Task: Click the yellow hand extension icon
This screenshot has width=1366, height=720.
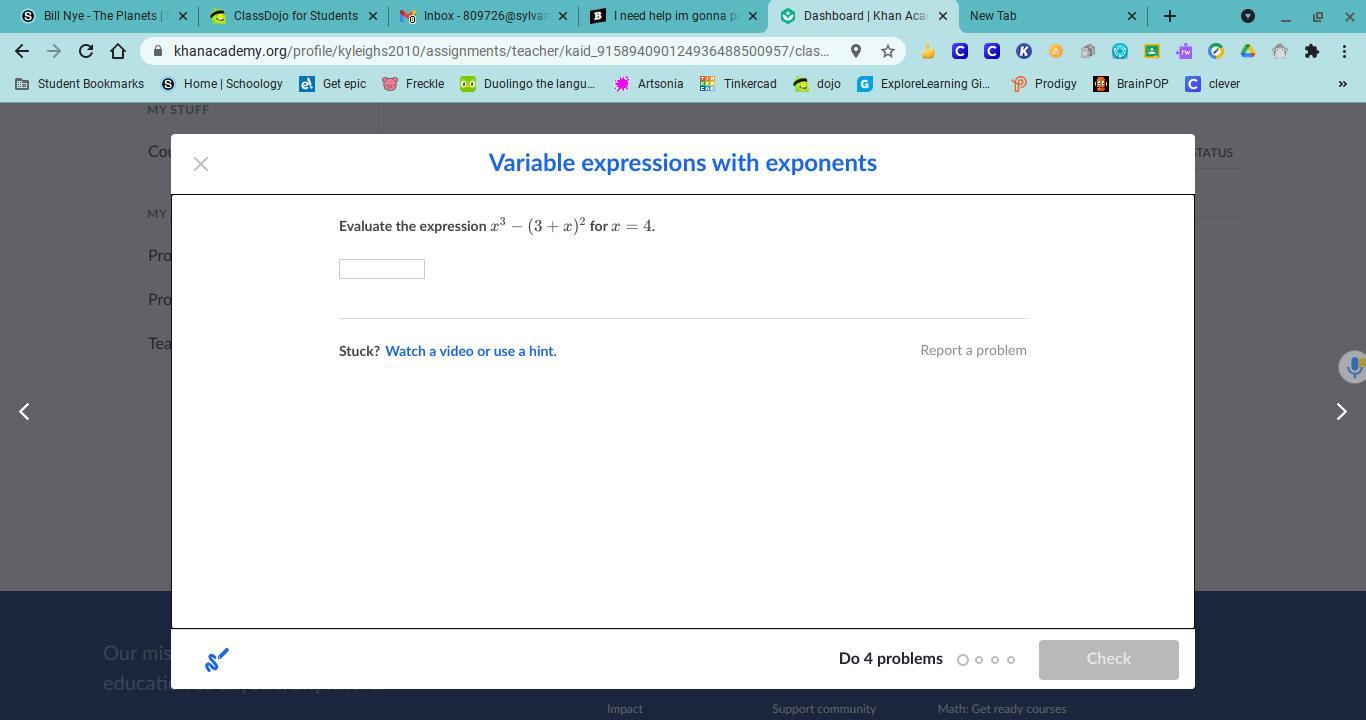Action: pyautogui.click(x=928, y=51)
